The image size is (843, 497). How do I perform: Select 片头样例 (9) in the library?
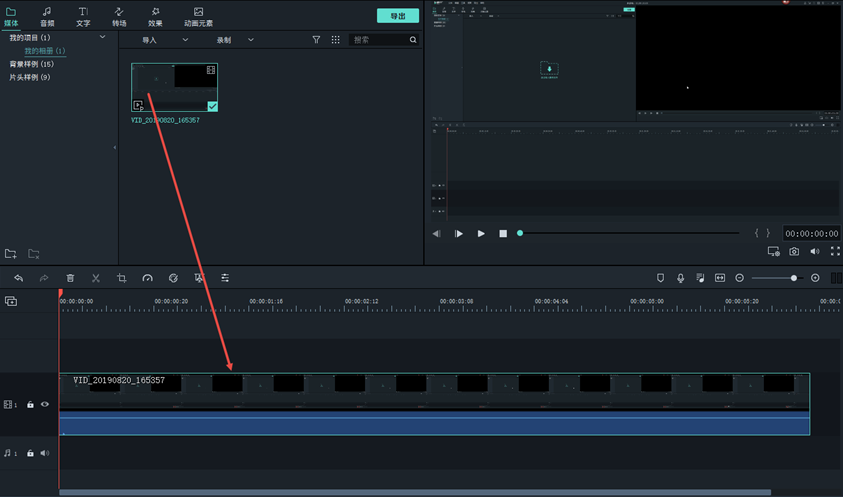pos(30,77)
